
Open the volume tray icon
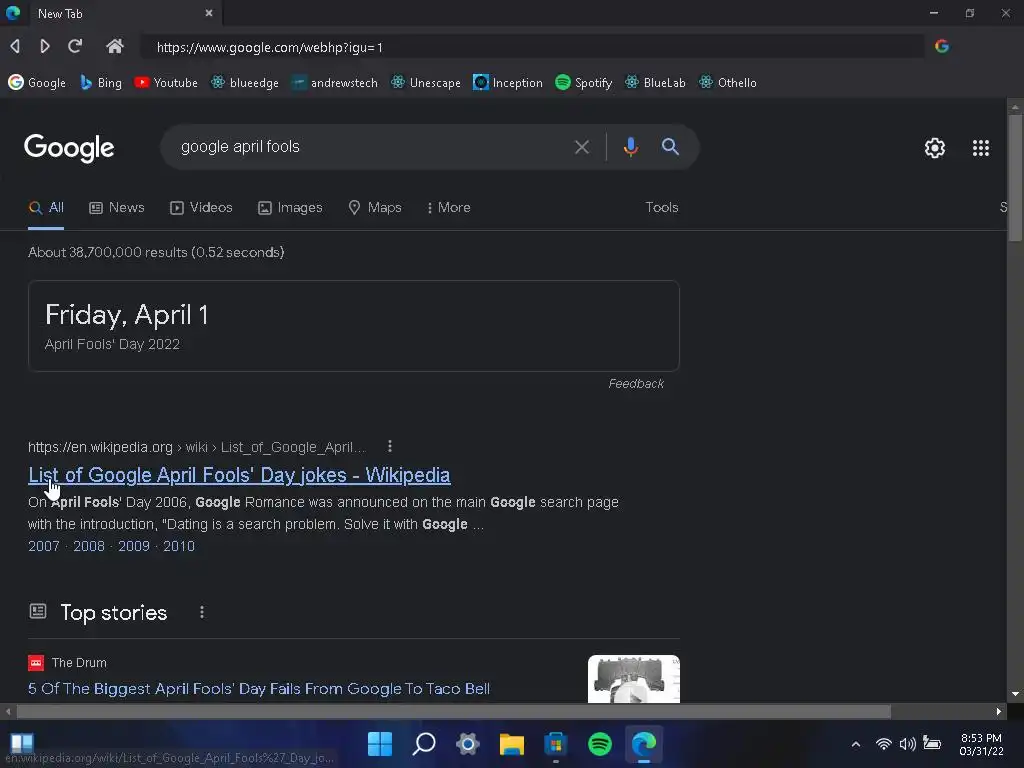point(907,744)
